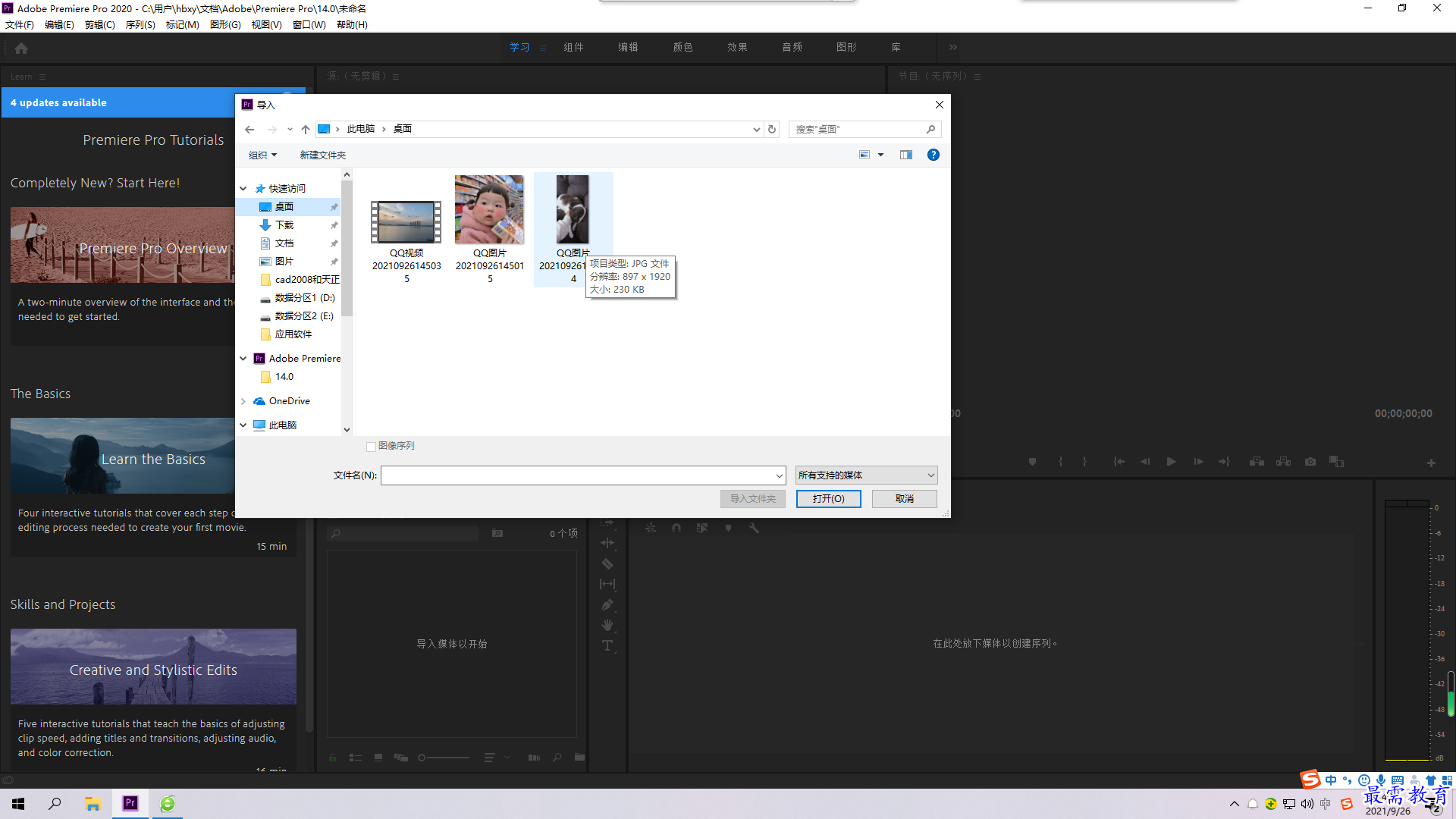Change the file view layout icon

point(864,155)
